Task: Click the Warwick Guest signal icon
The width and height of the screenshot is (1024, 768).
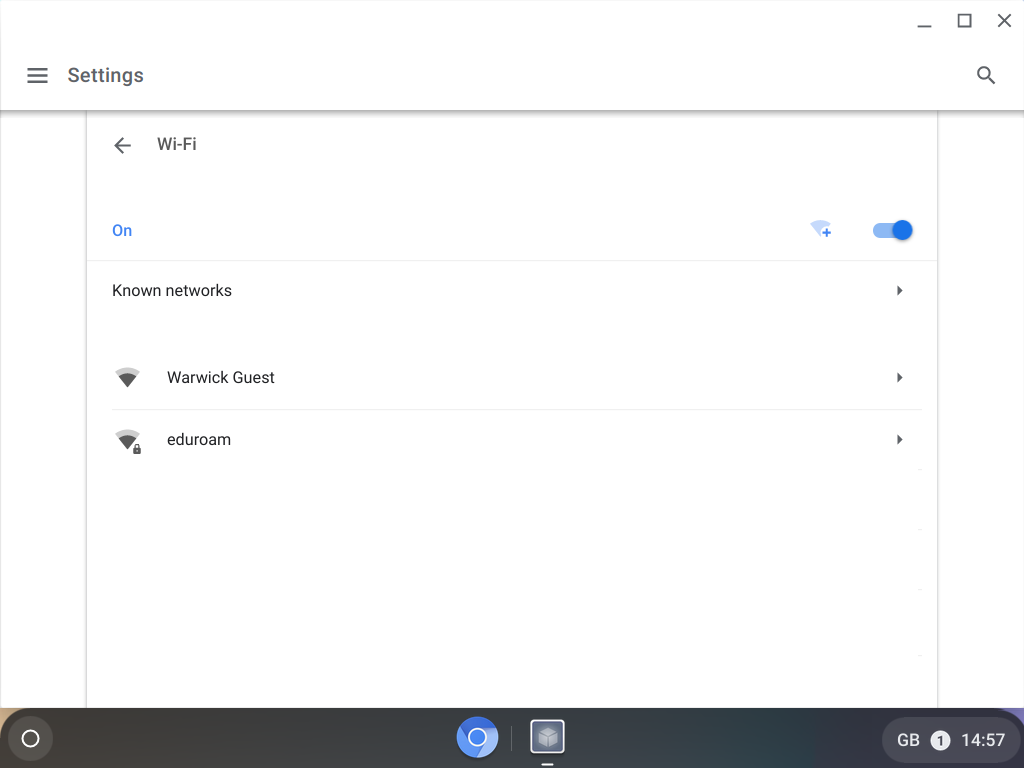Action: click(127, 378)
